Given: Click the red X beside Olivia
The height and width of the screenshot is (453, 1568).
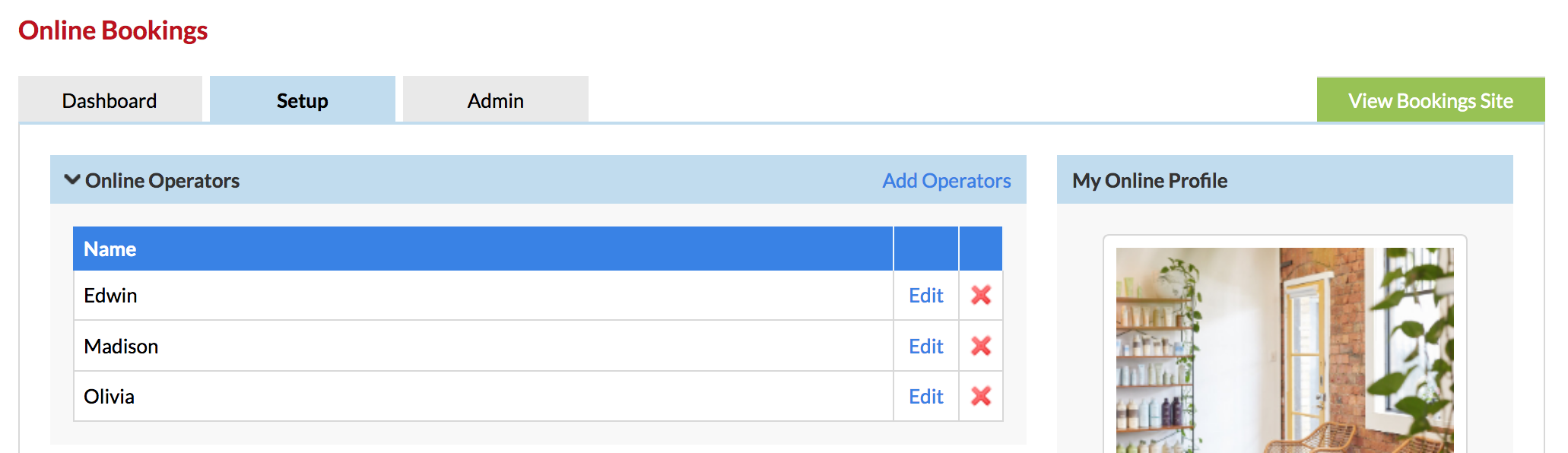Looking at the screenshot, I should coord(981,396).
